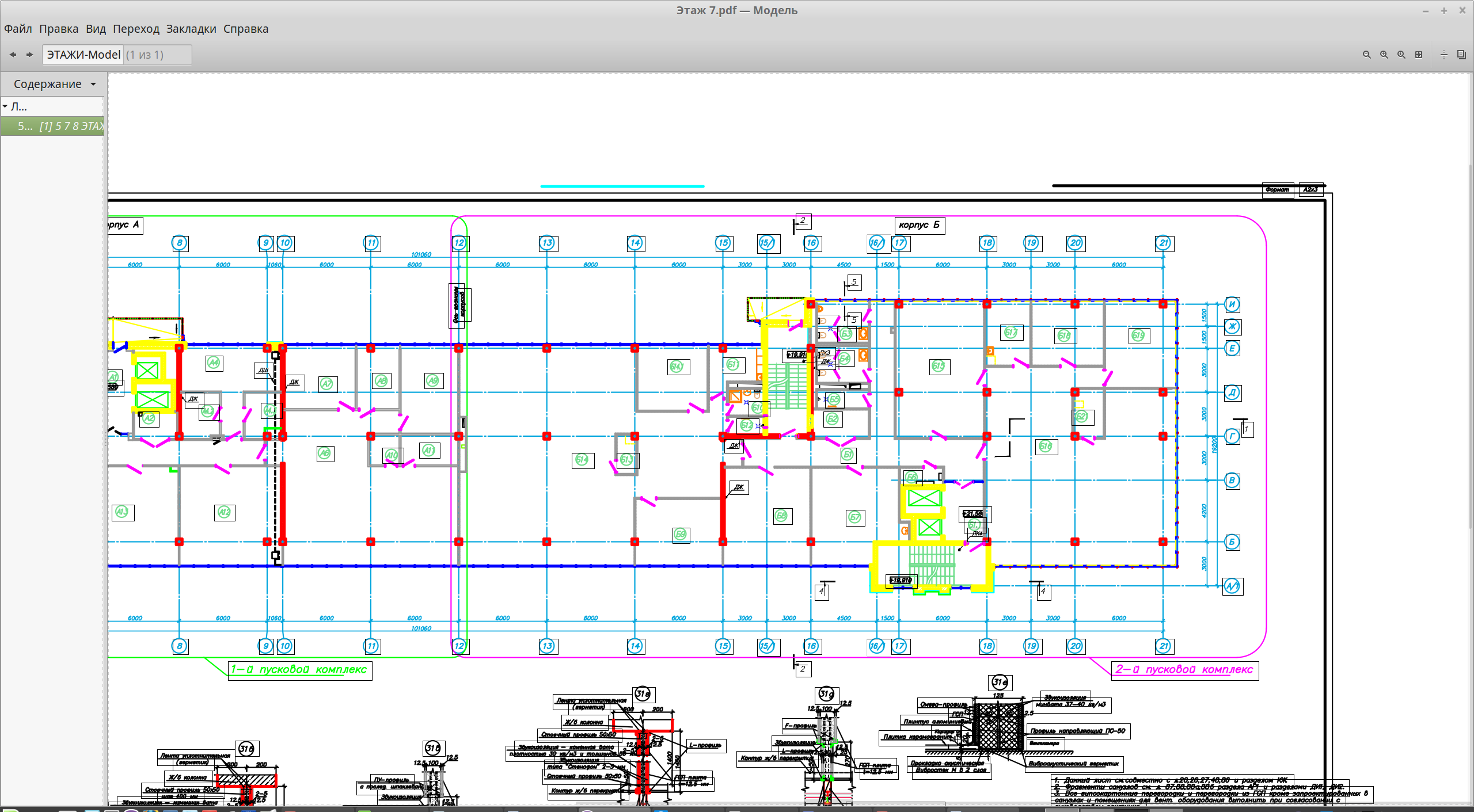Click the 'А2х3' format cell
This screenshot has height=812, width=1474.
click(x=1310, y=189)
